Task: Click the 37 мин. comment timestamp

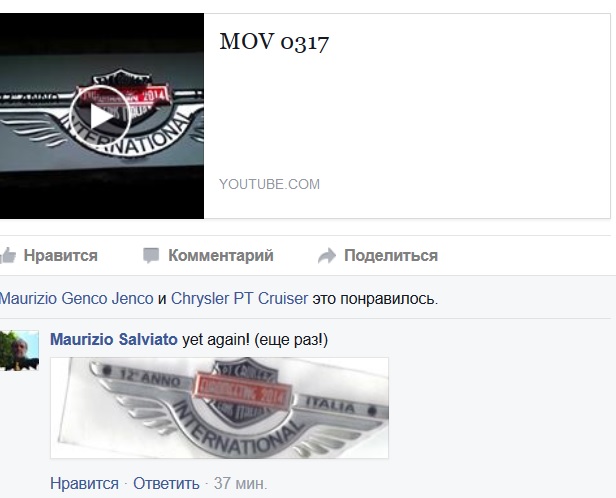Action: [240, 483]
